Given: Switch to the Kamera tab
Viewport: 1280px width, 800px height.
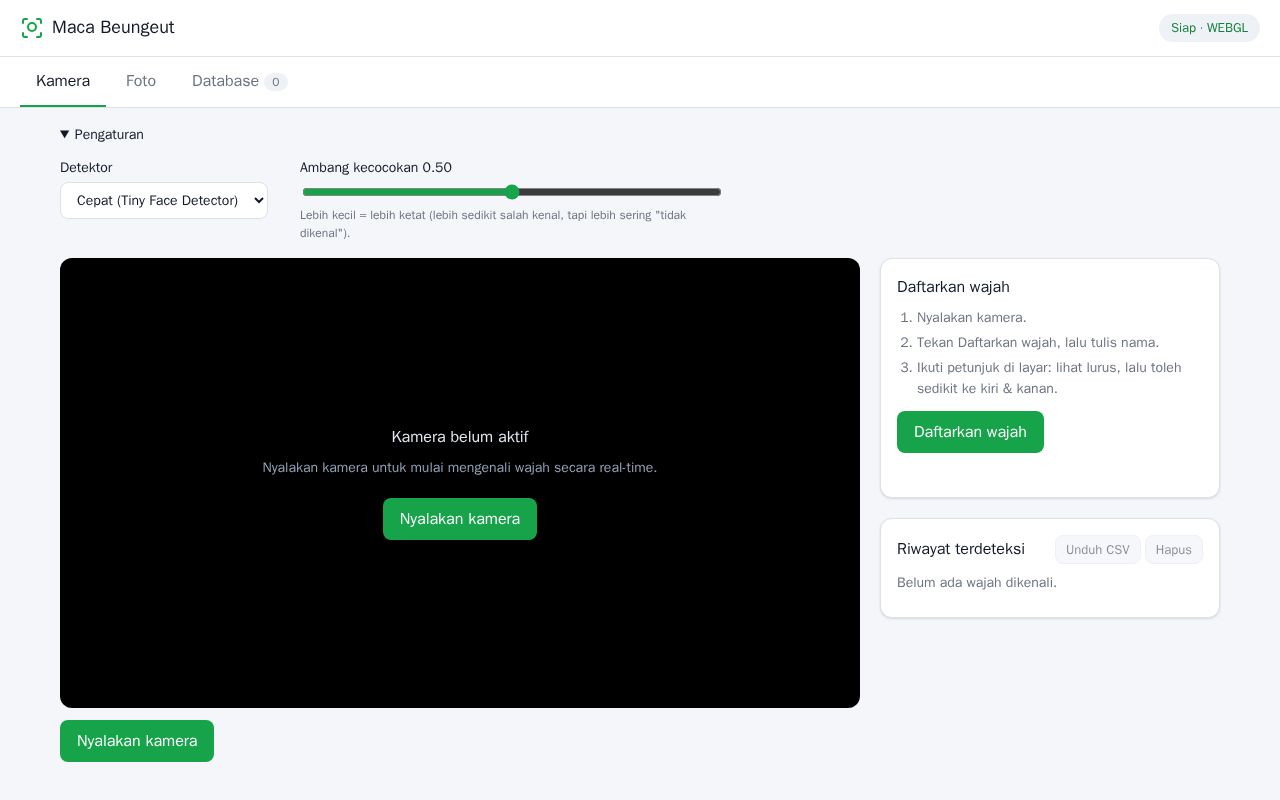Looking at the screenshot, I should click(63, 81).
